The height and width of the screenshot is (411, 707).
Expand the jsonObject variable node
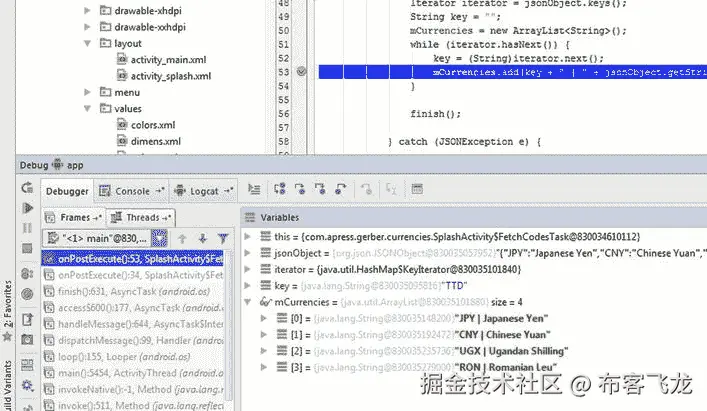point(247,253)
